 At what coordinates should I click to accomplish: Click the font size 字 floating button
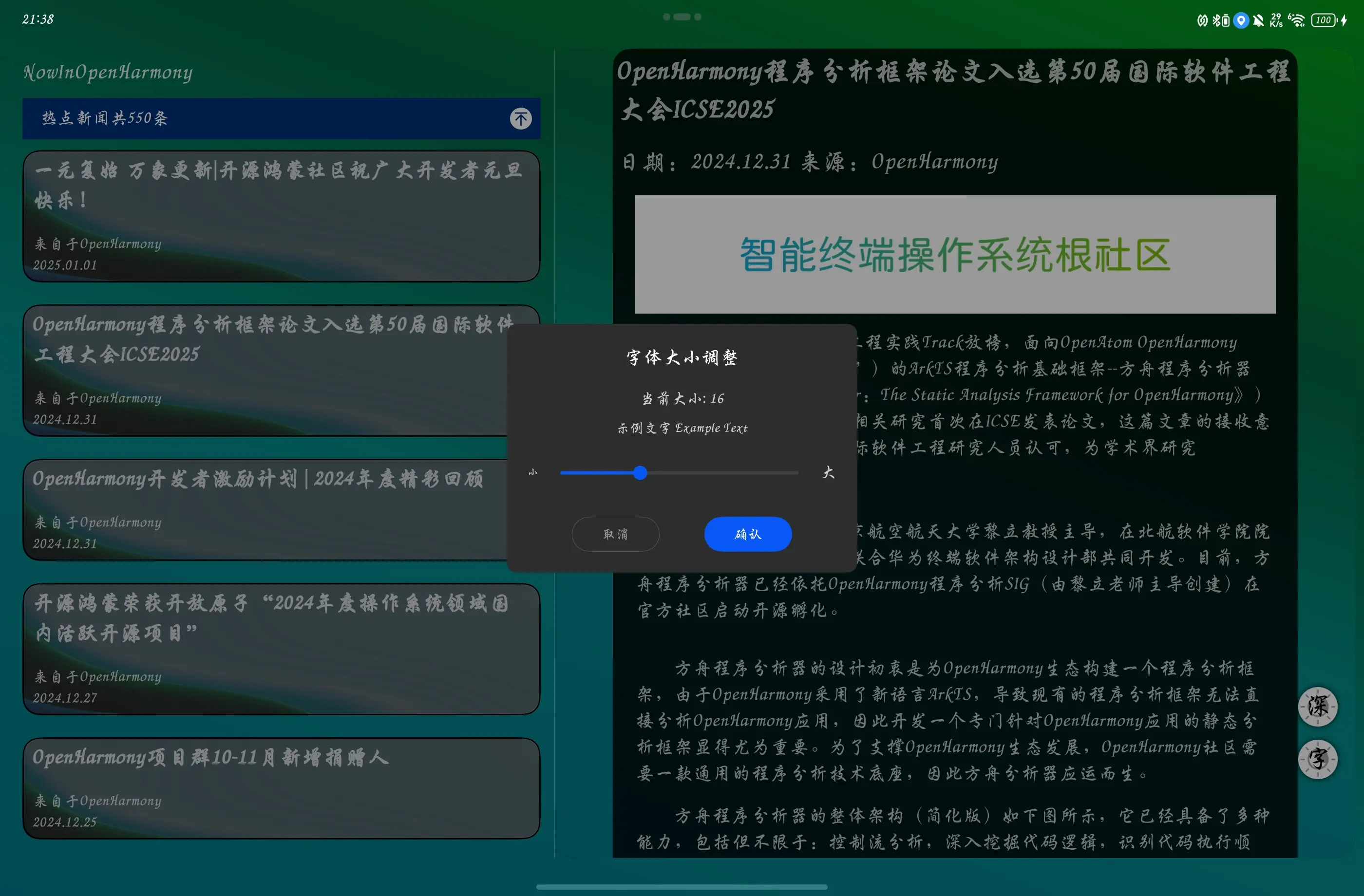coord(1317,759)
